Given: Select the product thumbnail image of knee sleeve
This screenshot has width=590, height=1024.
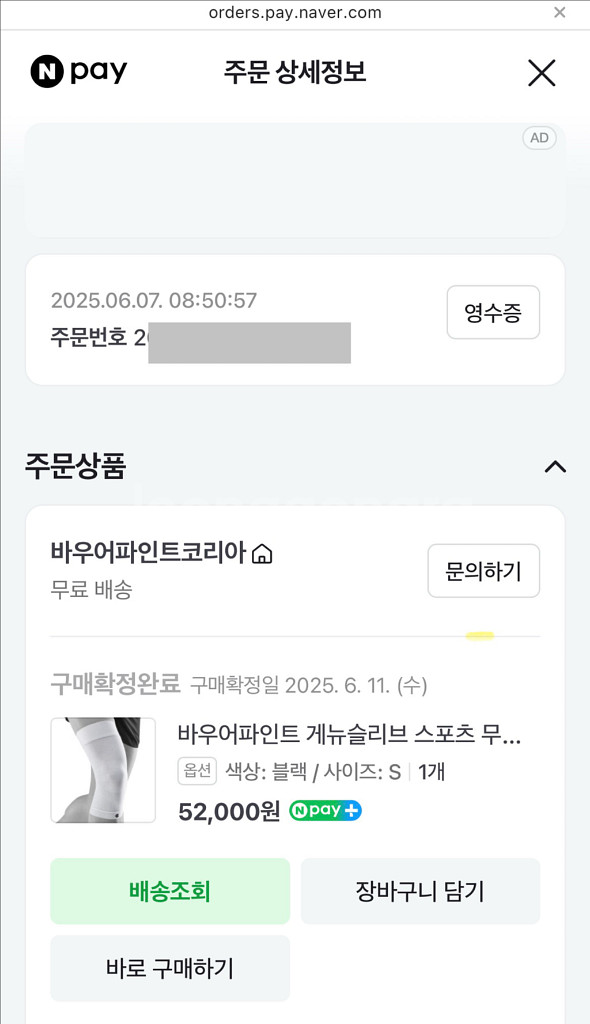Looking at the screenshot, I should 103,769.
